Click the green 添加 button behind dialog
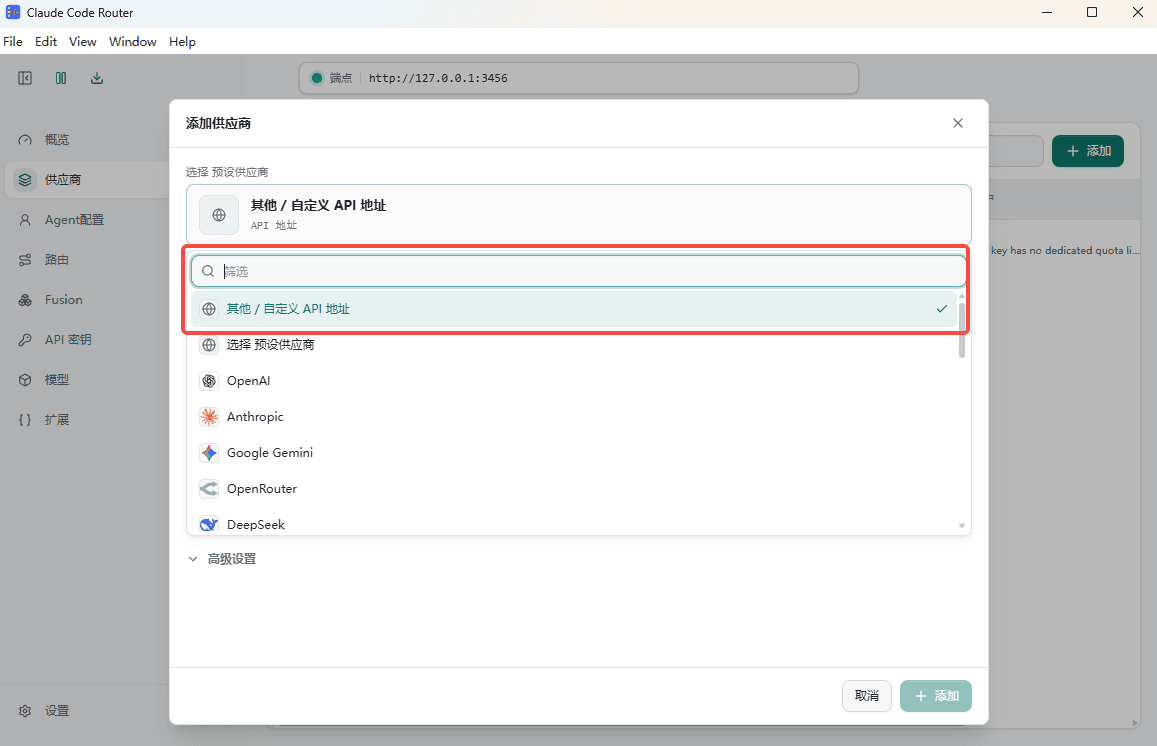The height and width of the screenshot is (746, 1157). pos(1088,151)
